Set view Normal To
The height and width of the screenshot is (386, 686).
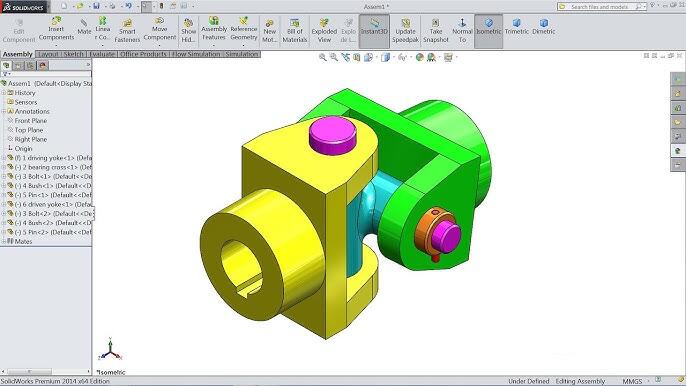(x=462, y=30)
